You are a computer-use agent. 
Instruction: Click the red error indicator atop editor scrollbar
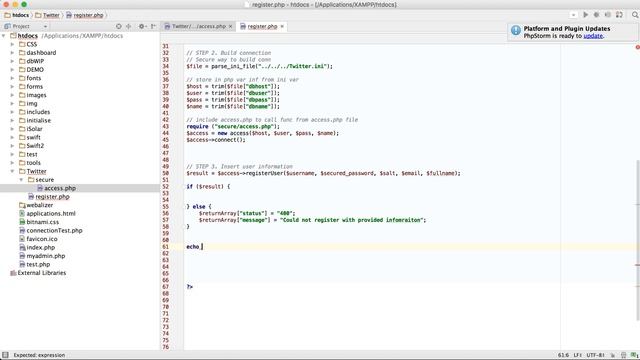coord(637,47)
